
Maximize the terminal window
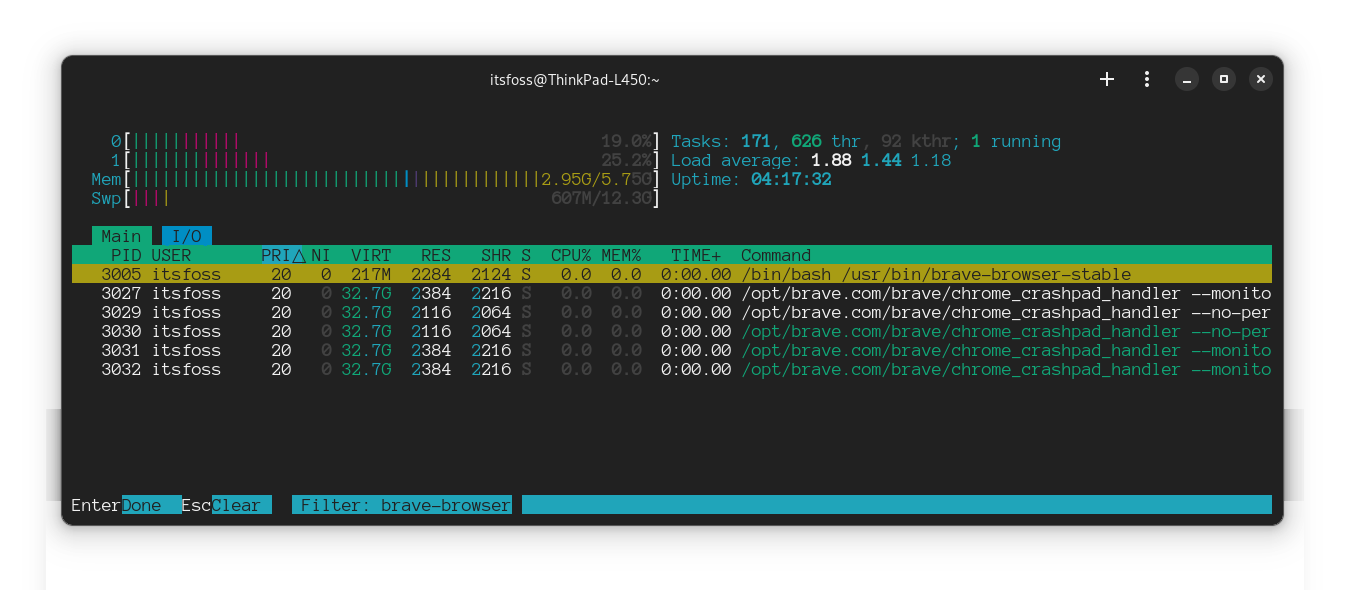click(x=1223, y=79)
